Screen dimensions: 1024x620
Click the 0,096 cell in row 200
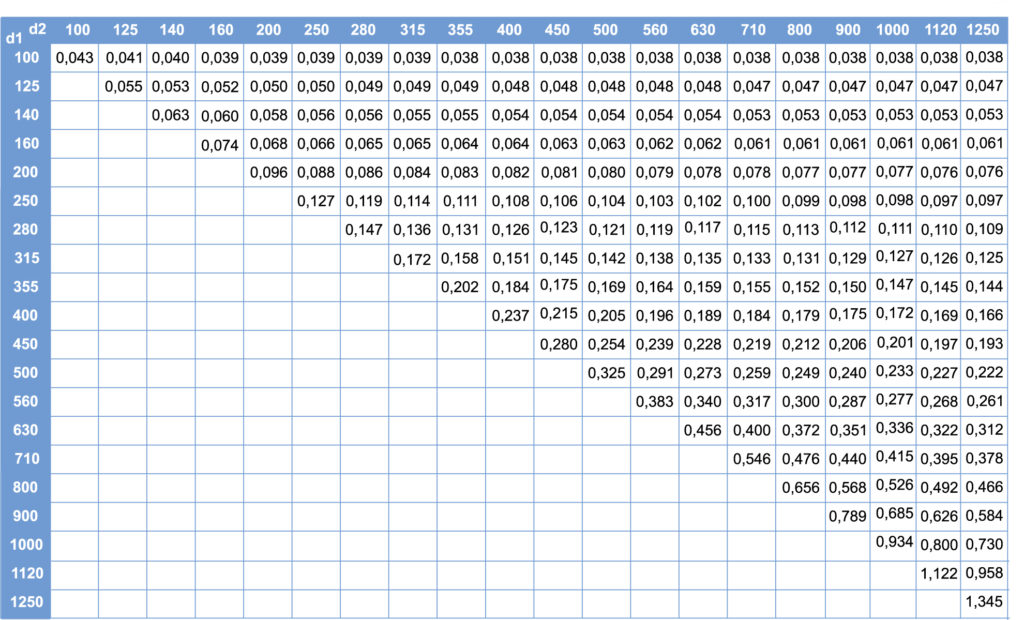268,172
